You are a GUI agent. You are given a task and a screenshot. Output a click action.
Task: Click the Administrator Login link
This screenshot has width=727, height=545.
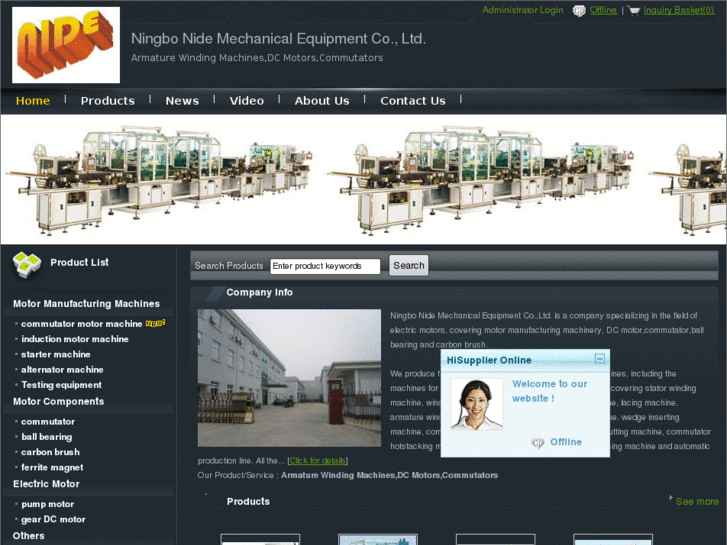[x=523, y=10]
